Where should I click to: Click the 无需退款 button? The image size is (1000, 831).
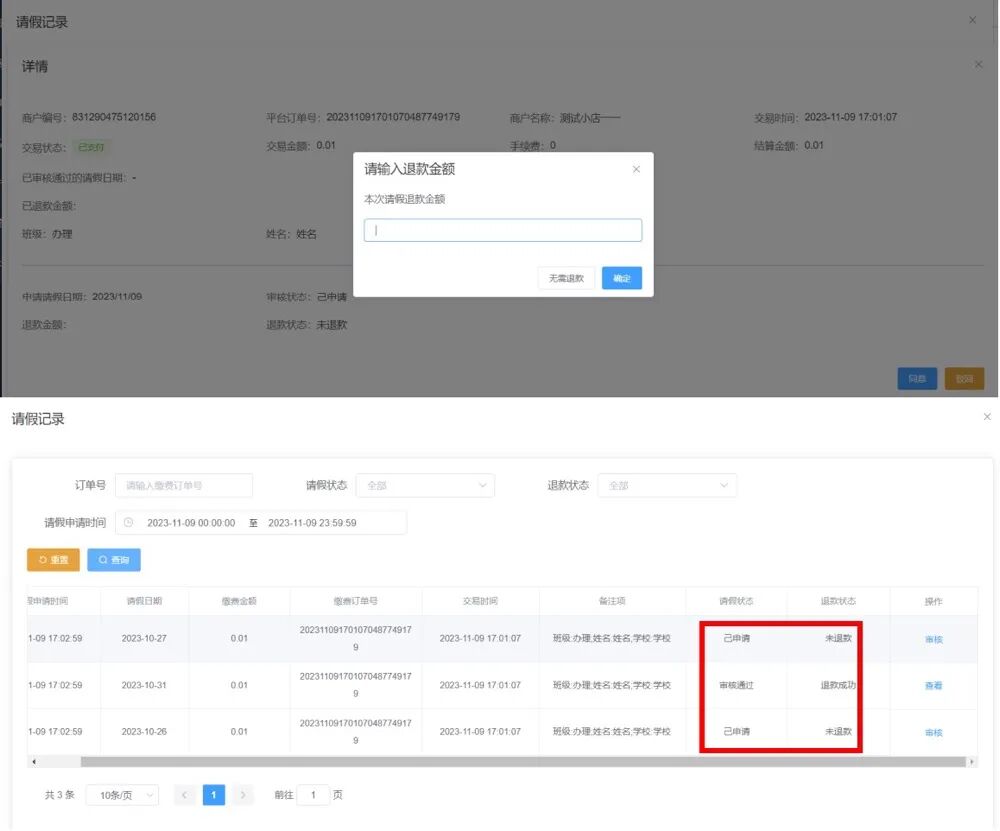point(566,278)
